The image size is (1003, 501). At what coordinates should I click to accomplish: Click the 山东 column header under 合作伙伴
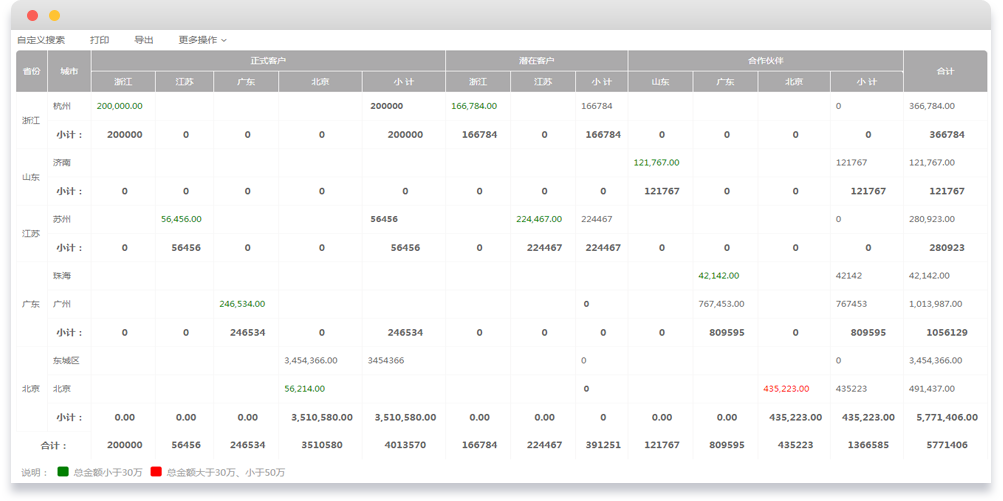tap(660, 82)
